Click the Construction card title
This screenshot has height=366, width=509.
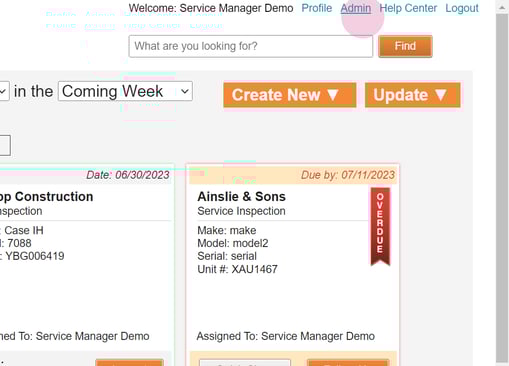click(46, 197)
